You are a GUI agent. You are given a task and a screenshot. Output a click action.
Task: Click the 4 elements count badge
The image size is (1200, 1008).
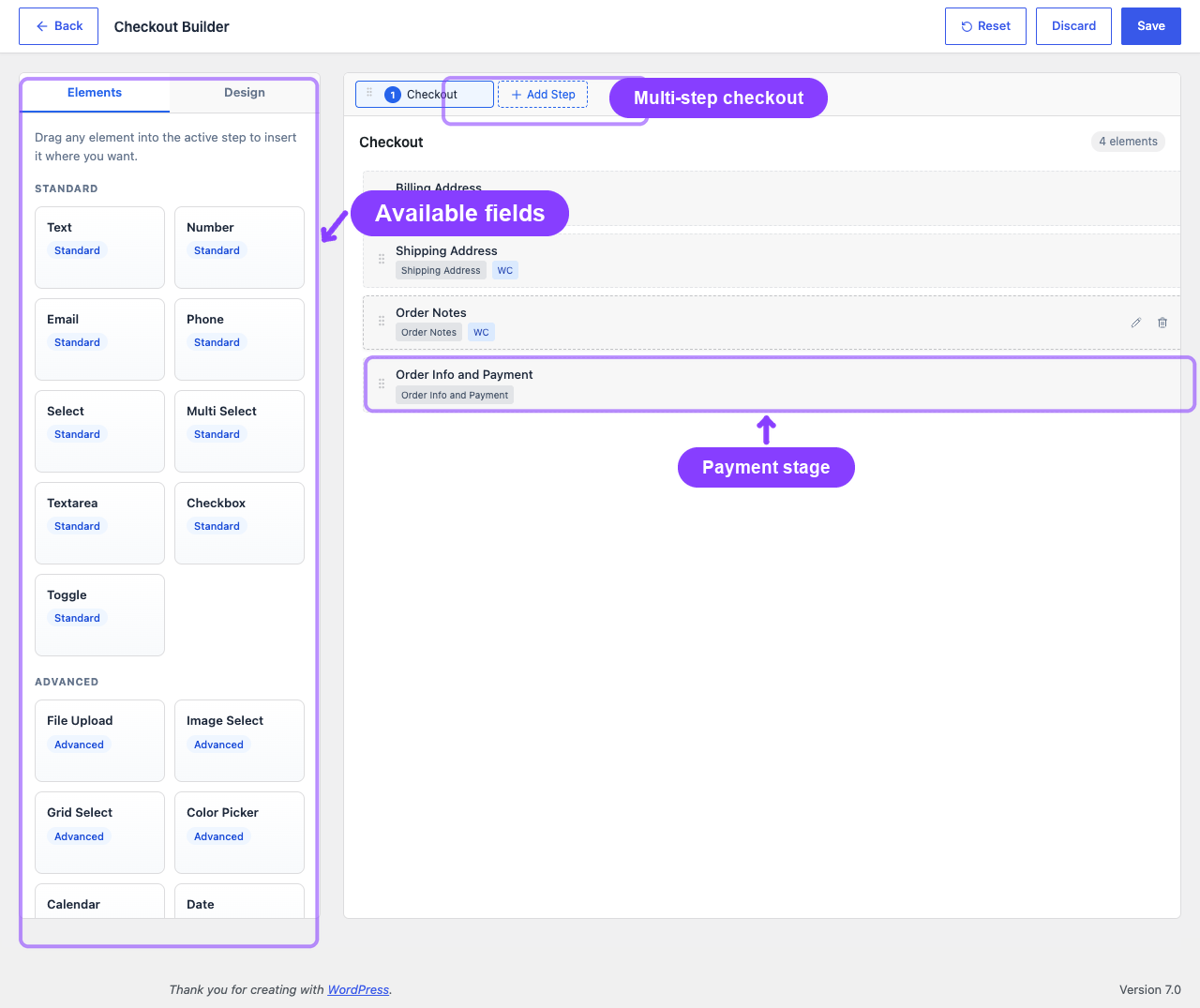1128,142
